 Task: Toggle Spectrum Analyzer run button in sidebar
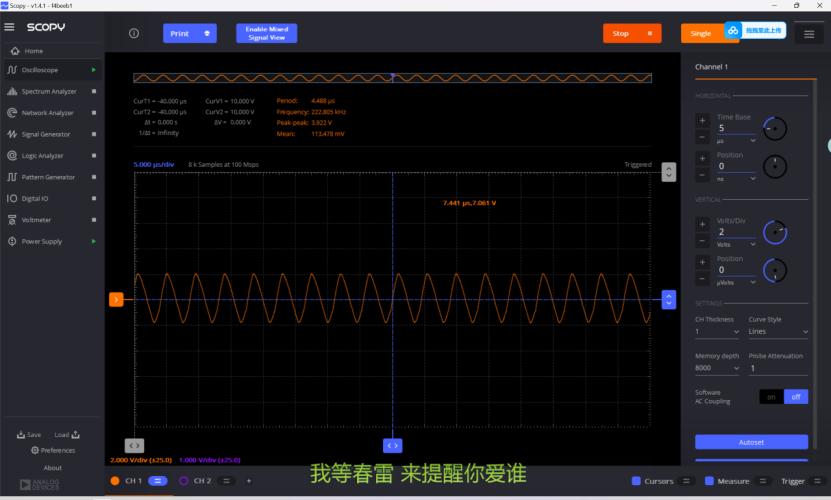pyautogui.click(x=94, y=91)
